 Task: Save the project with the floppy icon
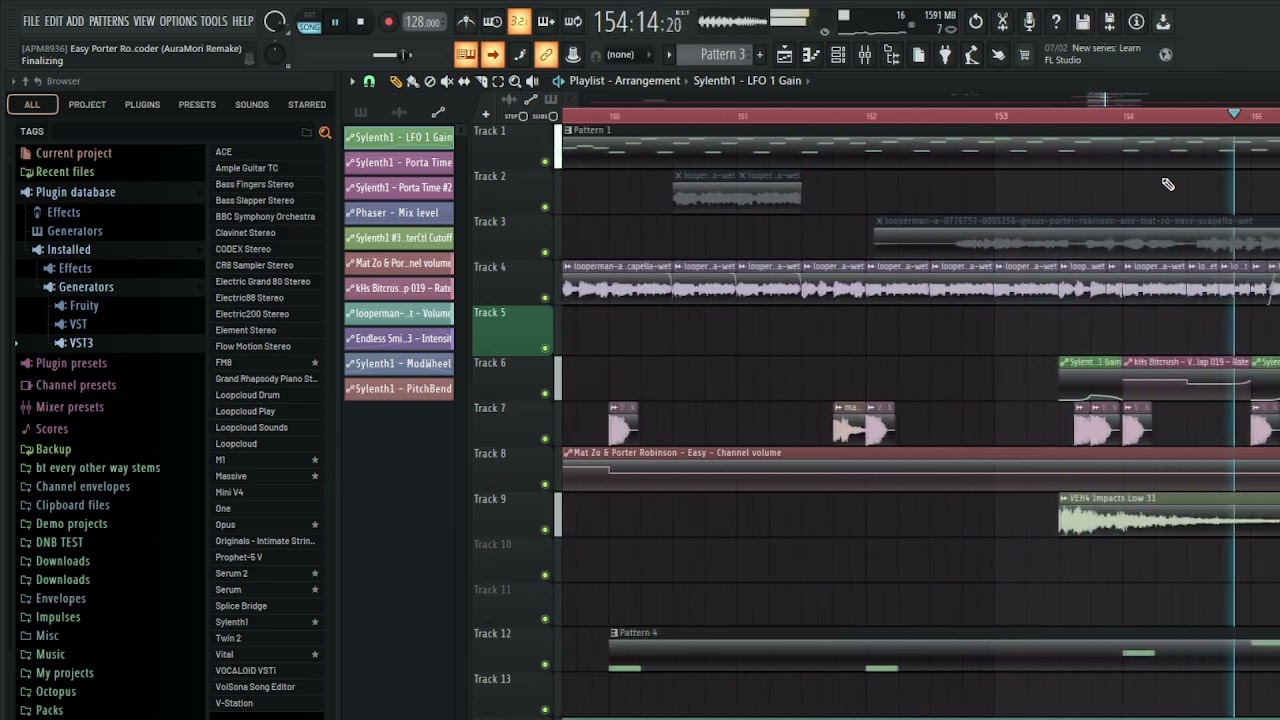pos(1083,21)
